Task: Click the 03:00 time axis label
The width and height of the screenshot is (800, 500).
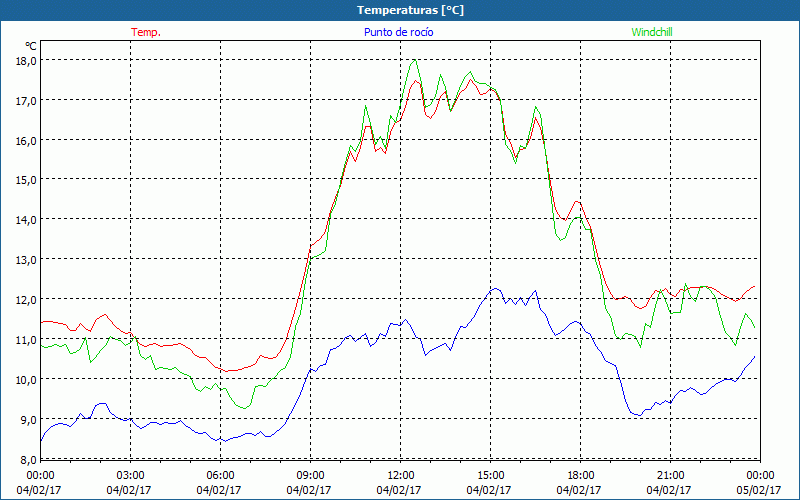Action: pos(130,475)
